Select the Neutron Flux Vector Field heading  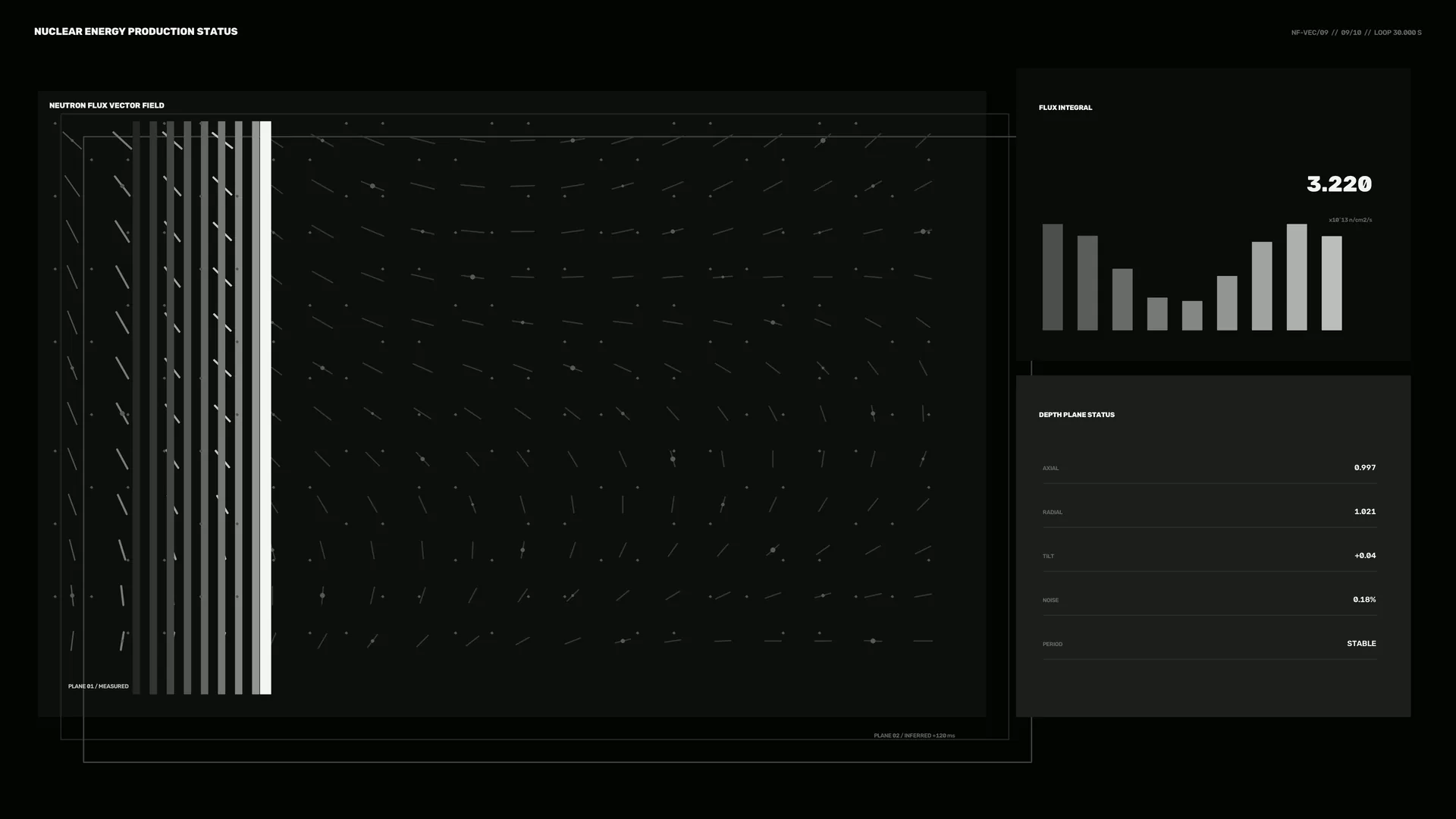pyautogui.click(x=107, y=105)
